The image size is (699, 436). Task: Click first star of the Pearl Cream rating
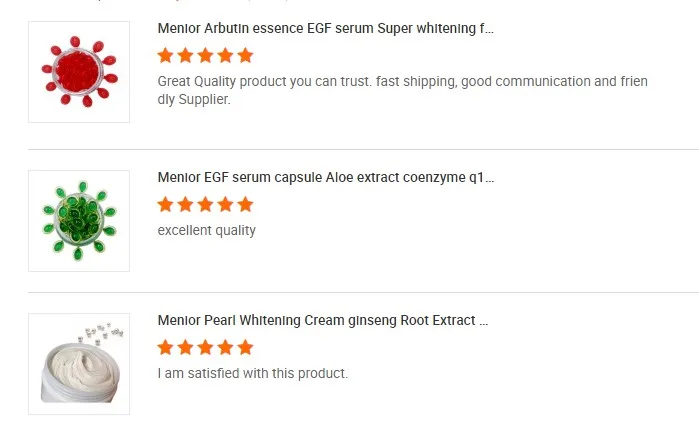166,348
